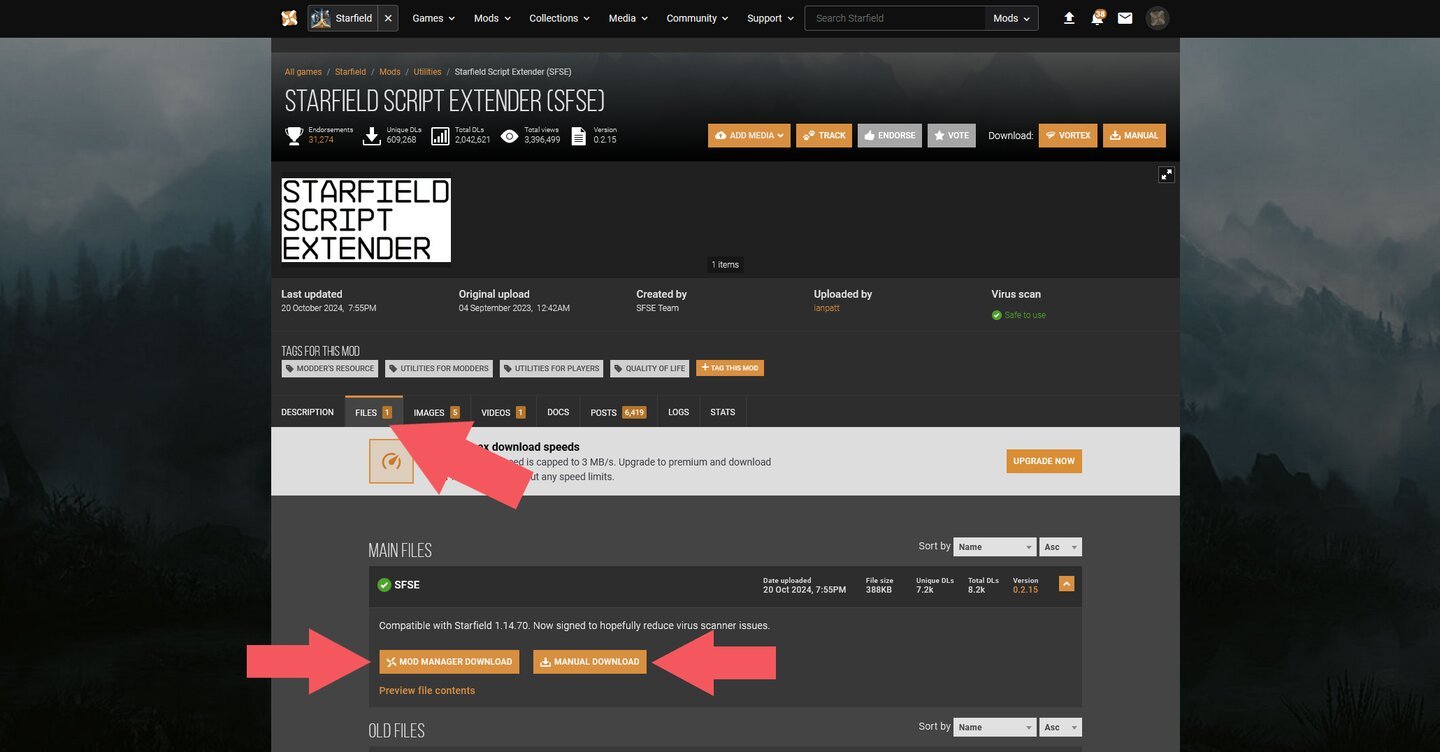Switch to the Logs tab
This screenshot has height=752, width=1440.
[x=679, y=412]
